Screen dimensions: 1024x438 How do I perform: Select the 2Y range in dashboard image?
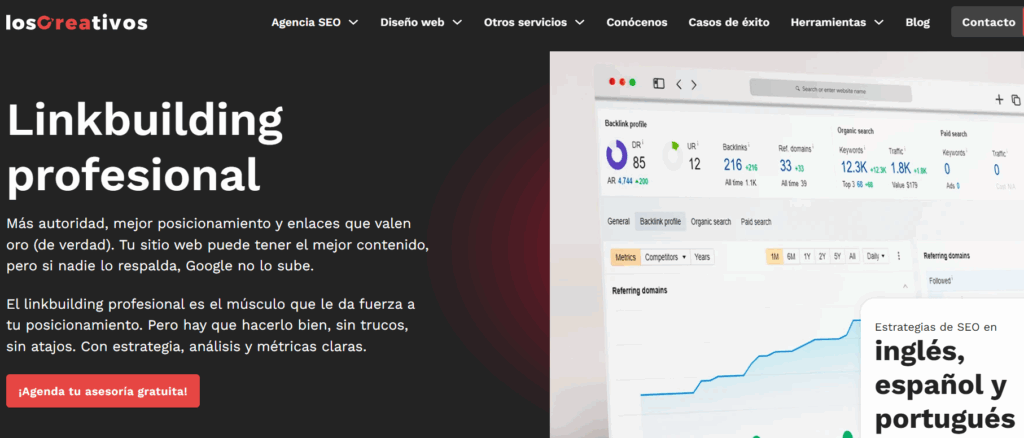point(822,257)
